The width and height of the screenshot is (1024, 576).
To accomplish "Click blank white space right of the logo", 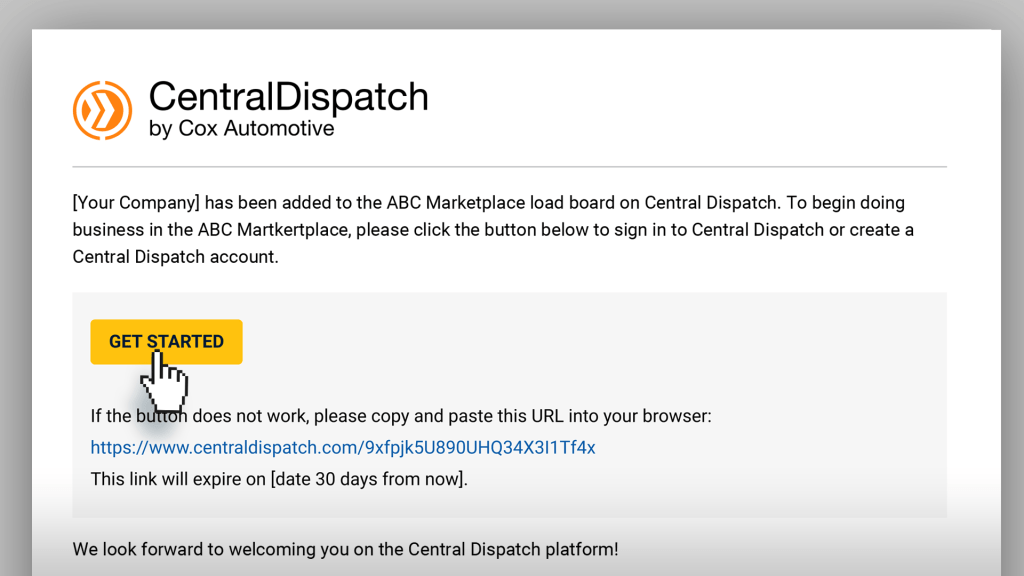I will point(700,105).
